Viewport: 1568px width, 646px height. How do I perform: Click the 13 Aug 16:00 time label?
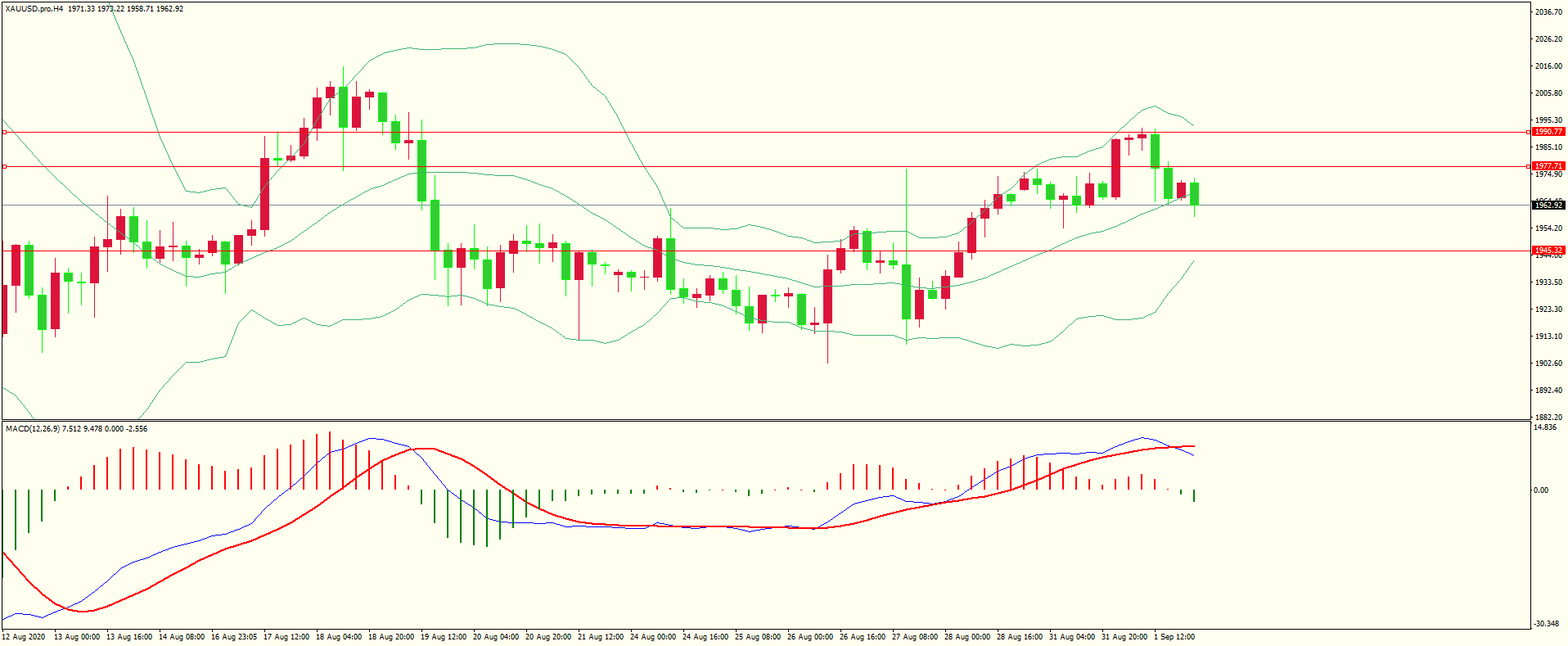129,637
